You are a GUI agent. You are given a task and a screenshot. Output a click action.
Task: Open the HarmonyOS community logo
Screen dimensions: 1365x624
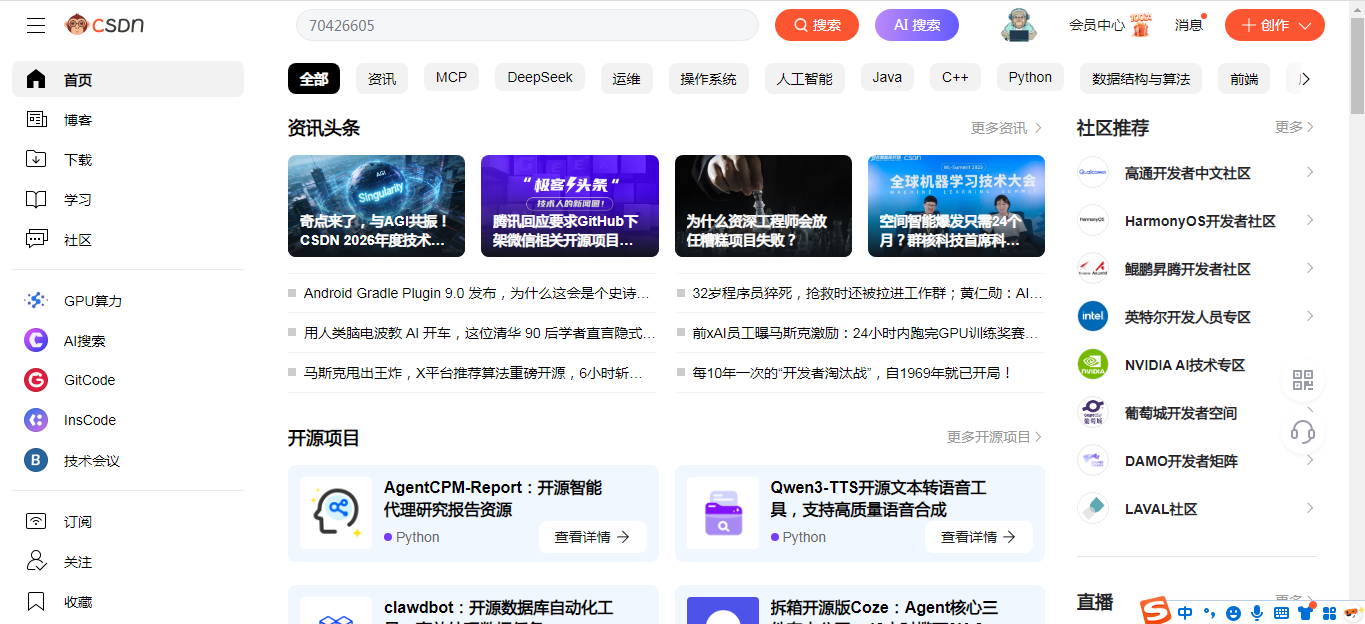point(1093,220)
